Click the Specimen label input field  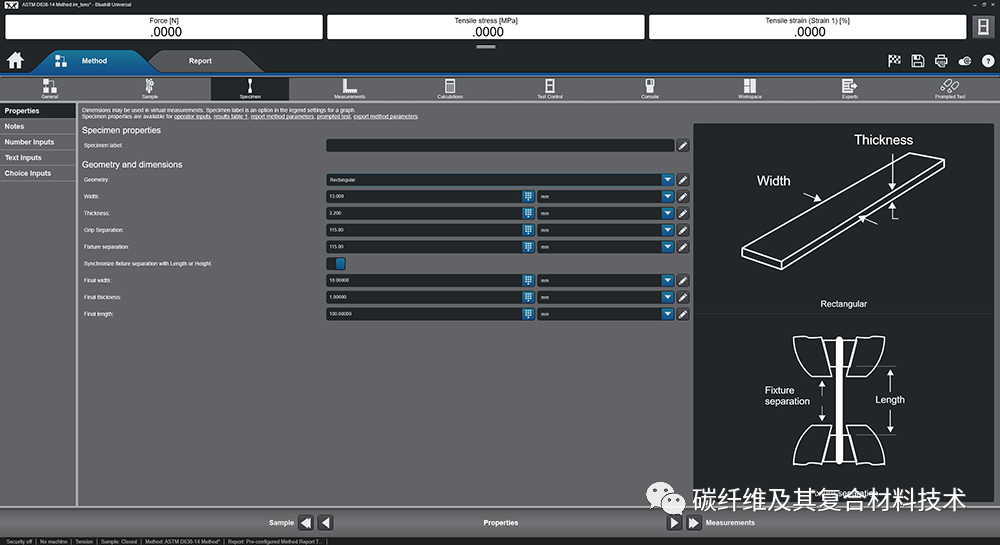coord(500,145)
